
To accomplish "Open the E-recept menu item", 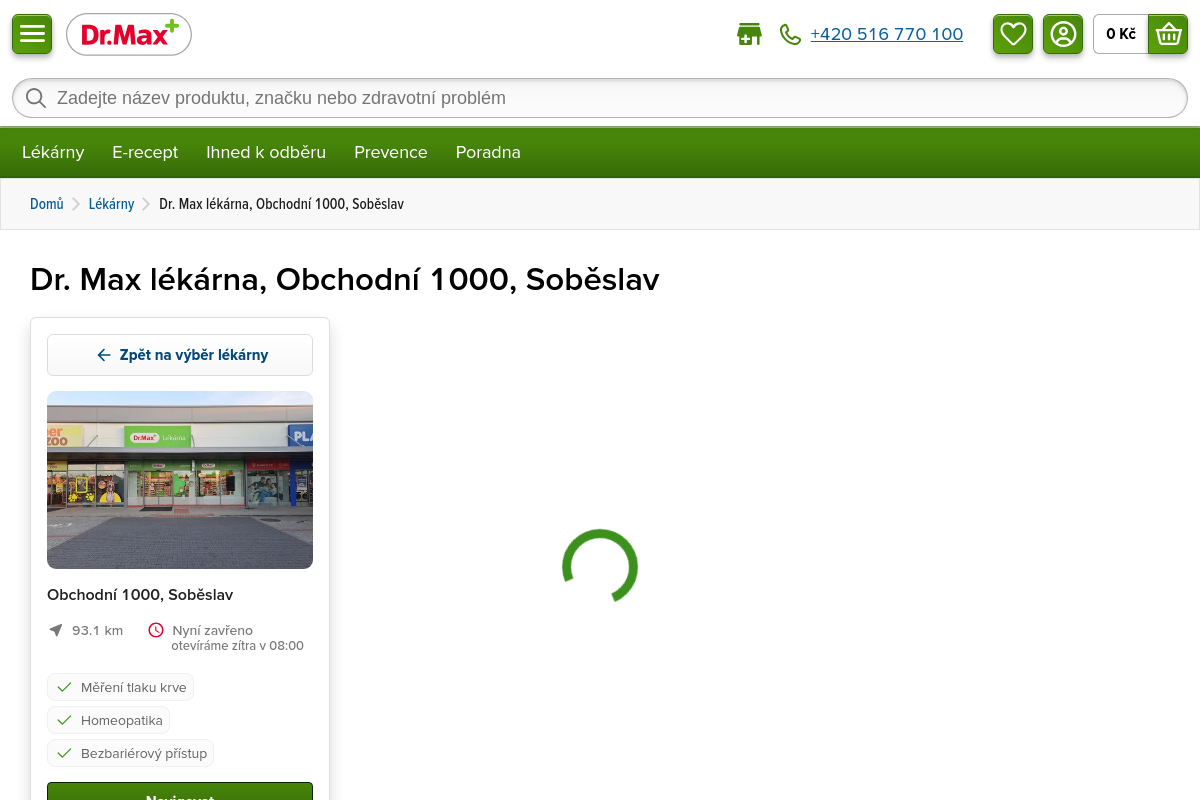I will click(x=145, y=152).
